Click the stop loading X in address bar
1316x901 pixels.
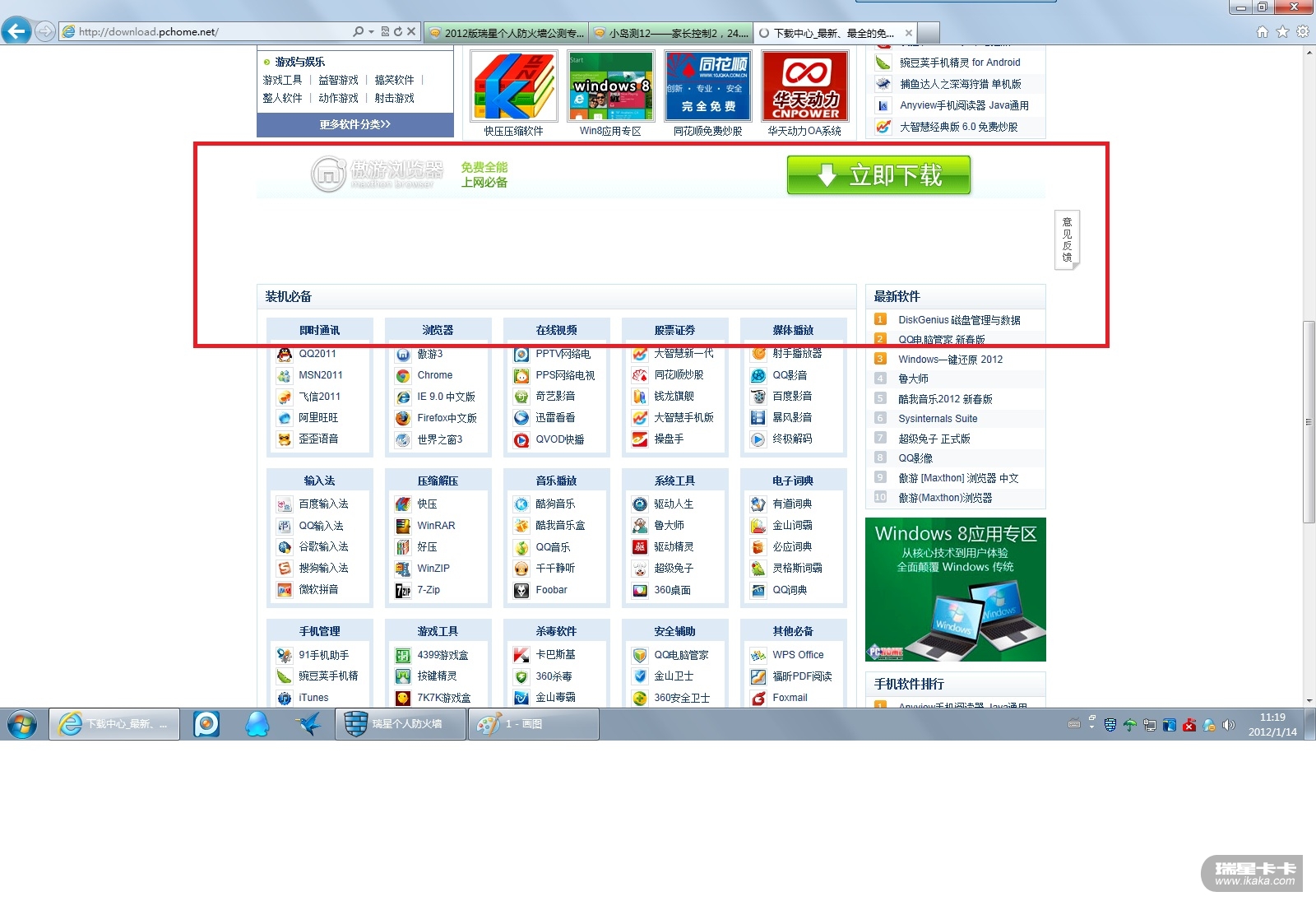click(x=411, y=32)
